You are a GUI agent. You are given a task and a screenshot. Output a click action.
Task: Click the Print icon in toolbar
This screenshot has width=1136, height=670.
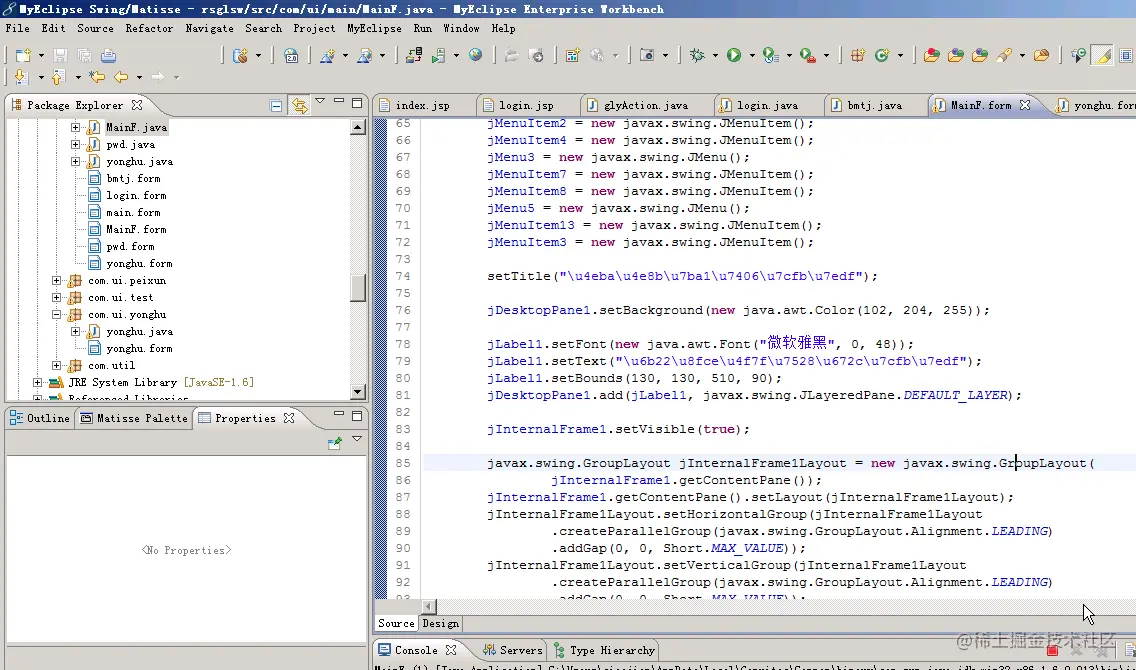pyautogui.click(x=108, y=56)
